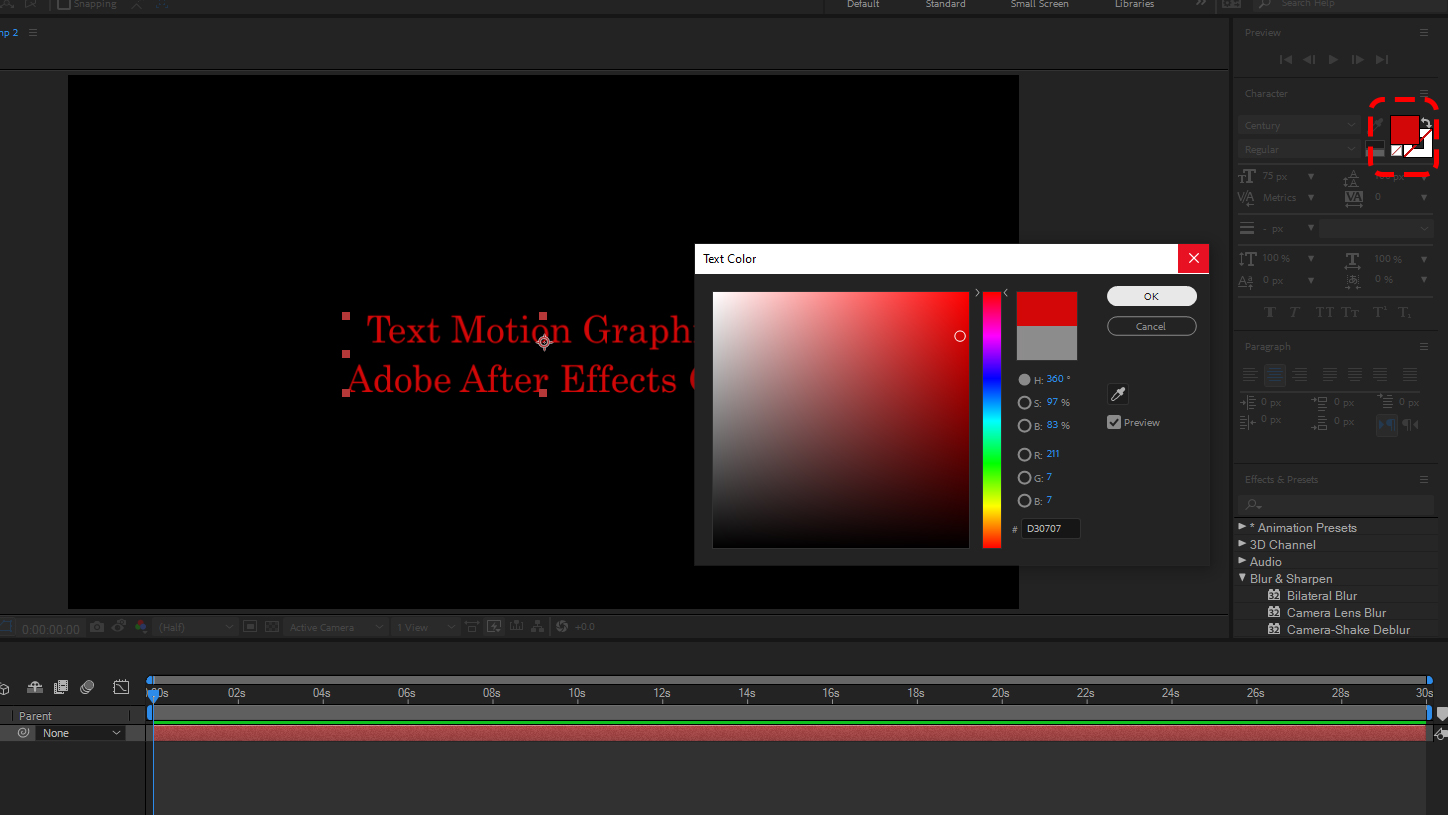The image size is (1448, 815).
Task: Open the Active Camera dropdown
Action: pos(336,627)
